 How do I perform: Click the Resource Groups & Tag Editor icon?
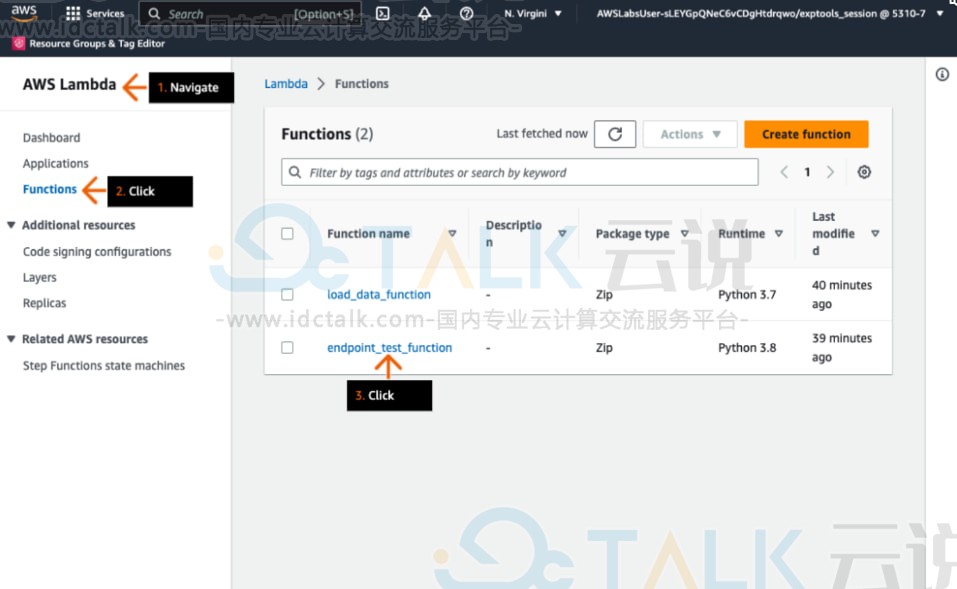(19, 43)
